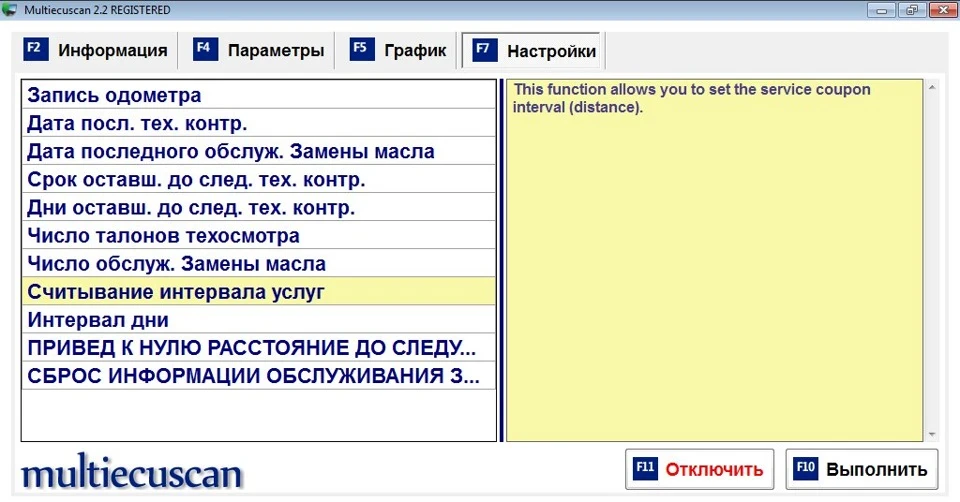
Task: Click the F2 key icon
Action: tap(36, 49)
